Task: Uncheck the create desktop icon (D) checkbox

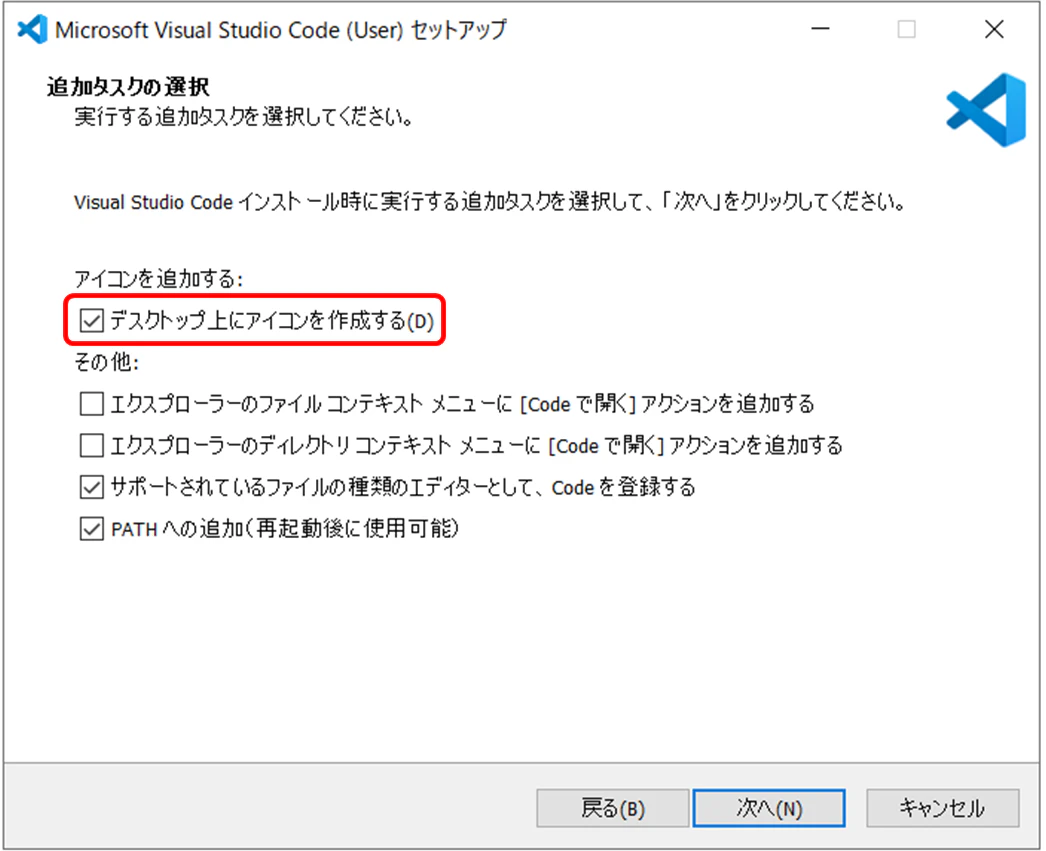Action: [91, 321]
